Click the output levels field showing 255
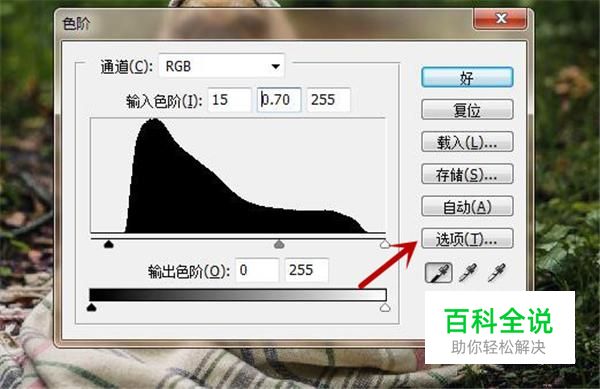The image size is (600, 389). [x=307, y=270]
